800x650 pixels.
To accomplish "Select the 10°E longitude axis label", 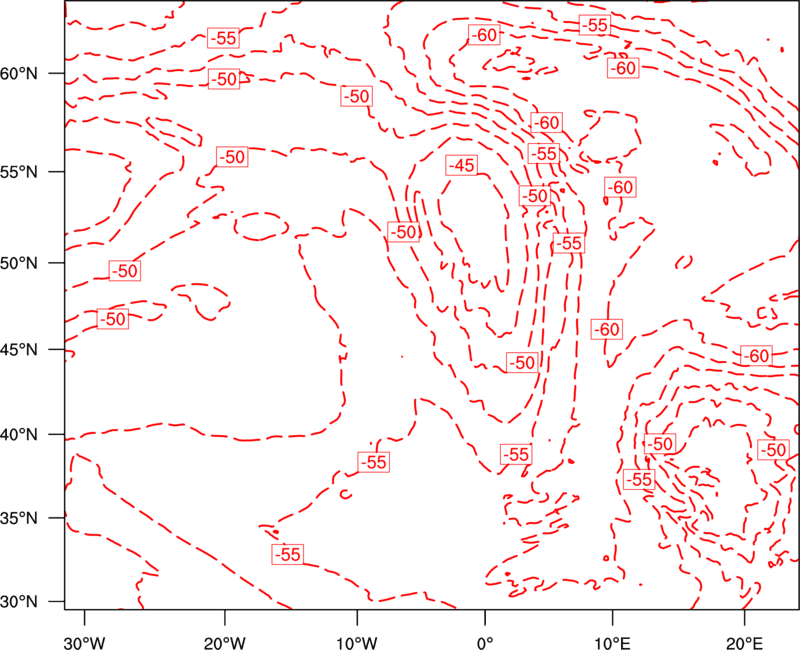I will pyautogui.click(x=612, y=642).
